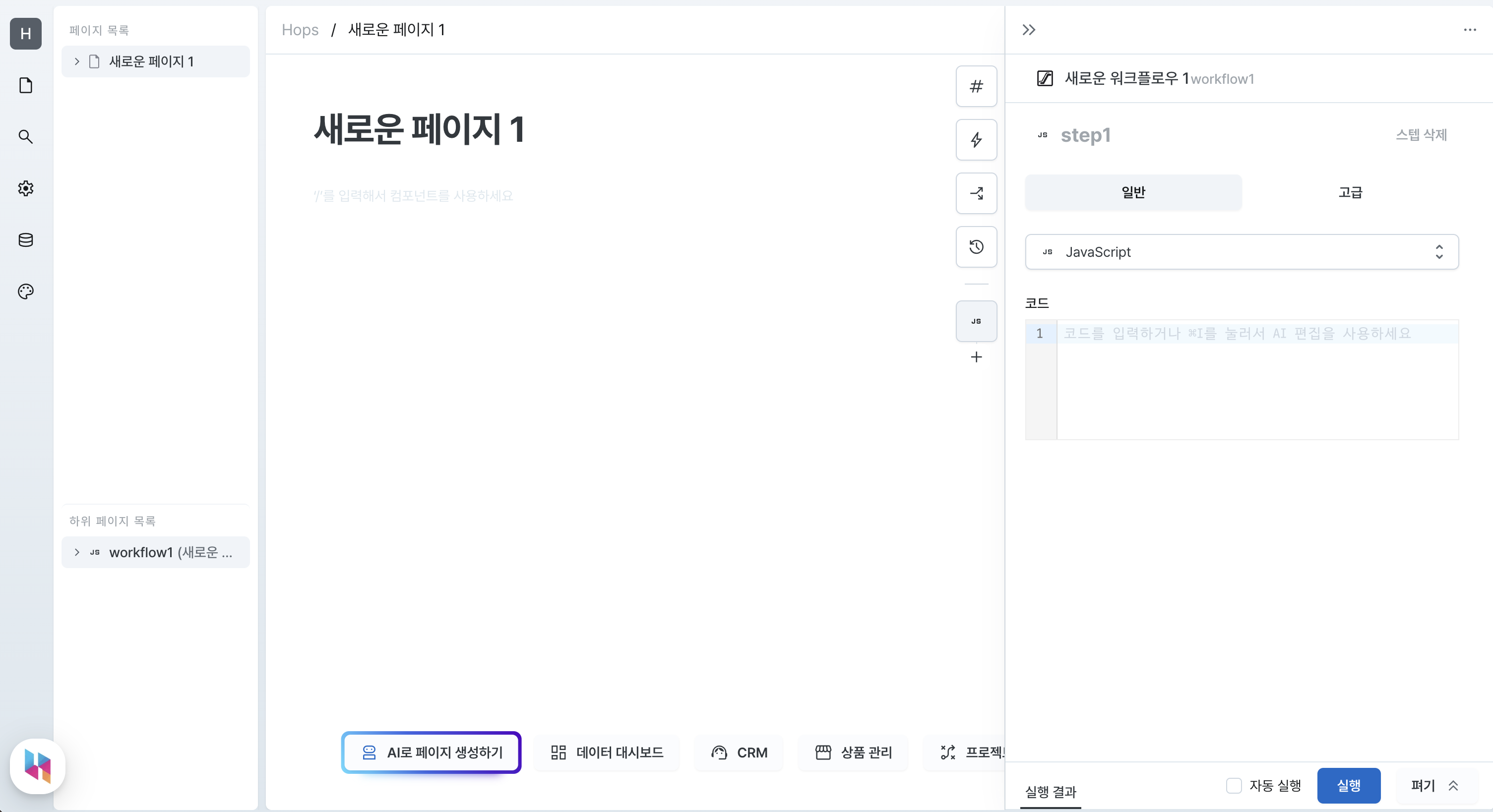Open the pages icon in left sidebar
Screen dimensions: 1493x812
(25, 85)
